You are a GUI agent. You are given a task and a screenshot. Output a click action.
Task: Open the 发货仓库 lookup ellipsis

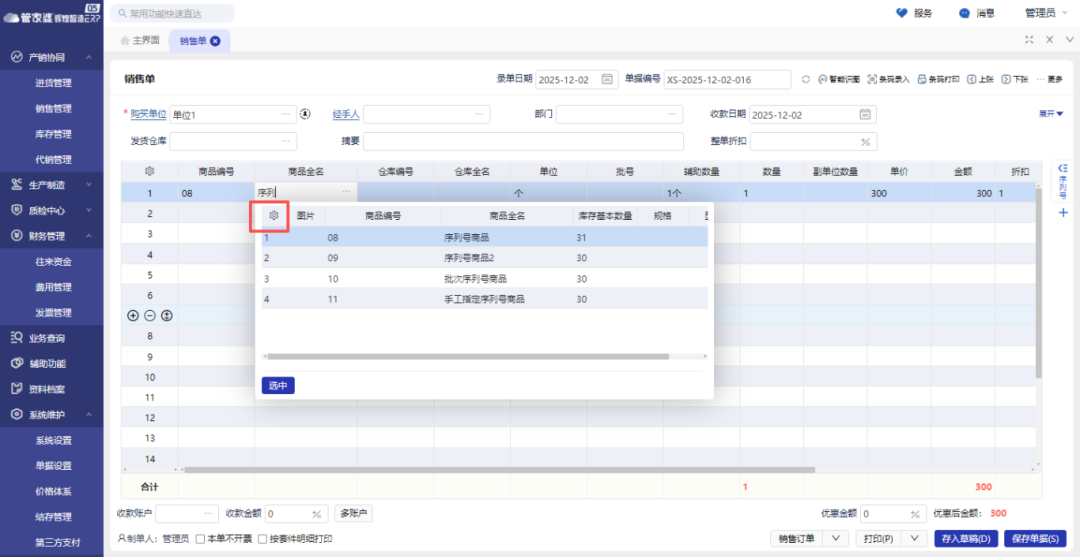pos(286,141)
